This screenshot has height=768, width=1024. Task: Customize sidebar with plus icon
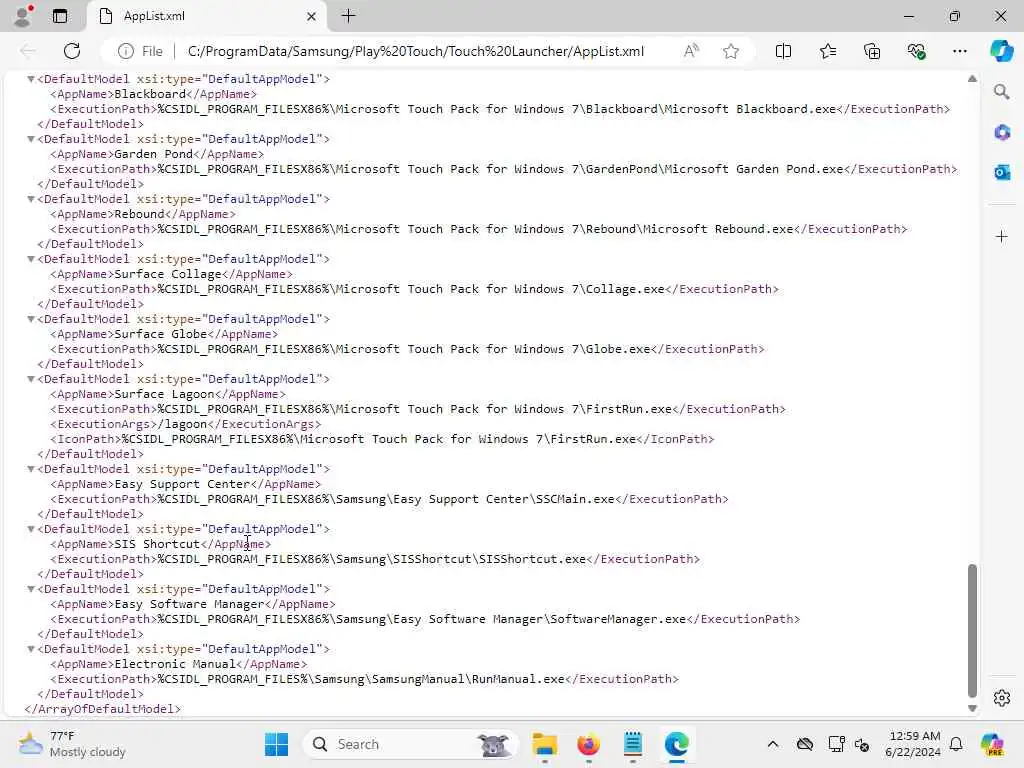tap(1002, 236)
